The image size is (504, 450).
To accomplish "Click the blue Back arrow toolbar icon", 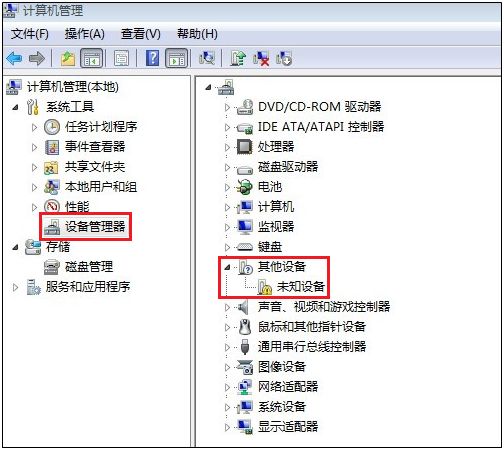I will pos(14,59).
